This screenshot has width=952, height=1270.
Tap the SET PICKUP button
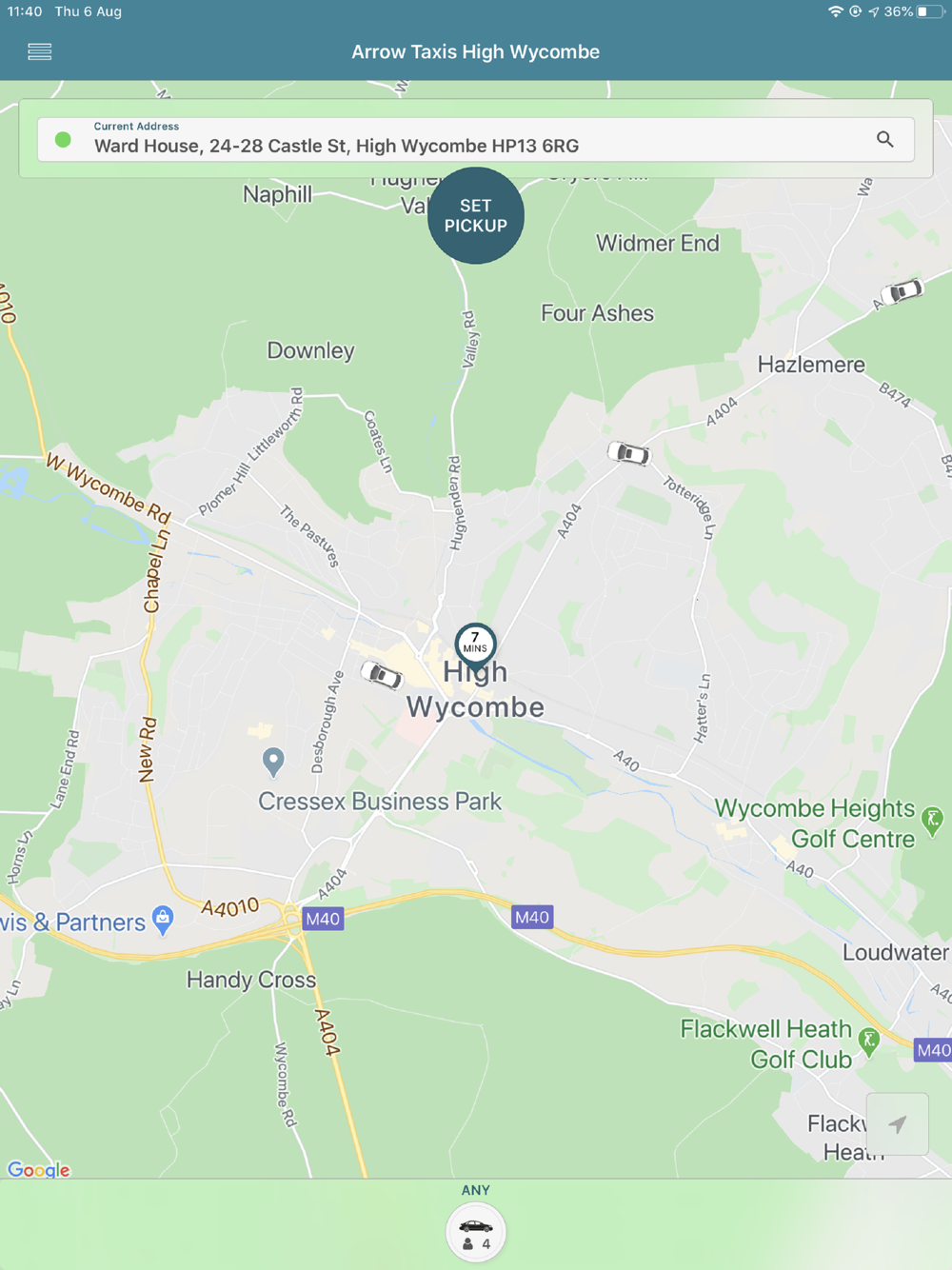point(476,215)
